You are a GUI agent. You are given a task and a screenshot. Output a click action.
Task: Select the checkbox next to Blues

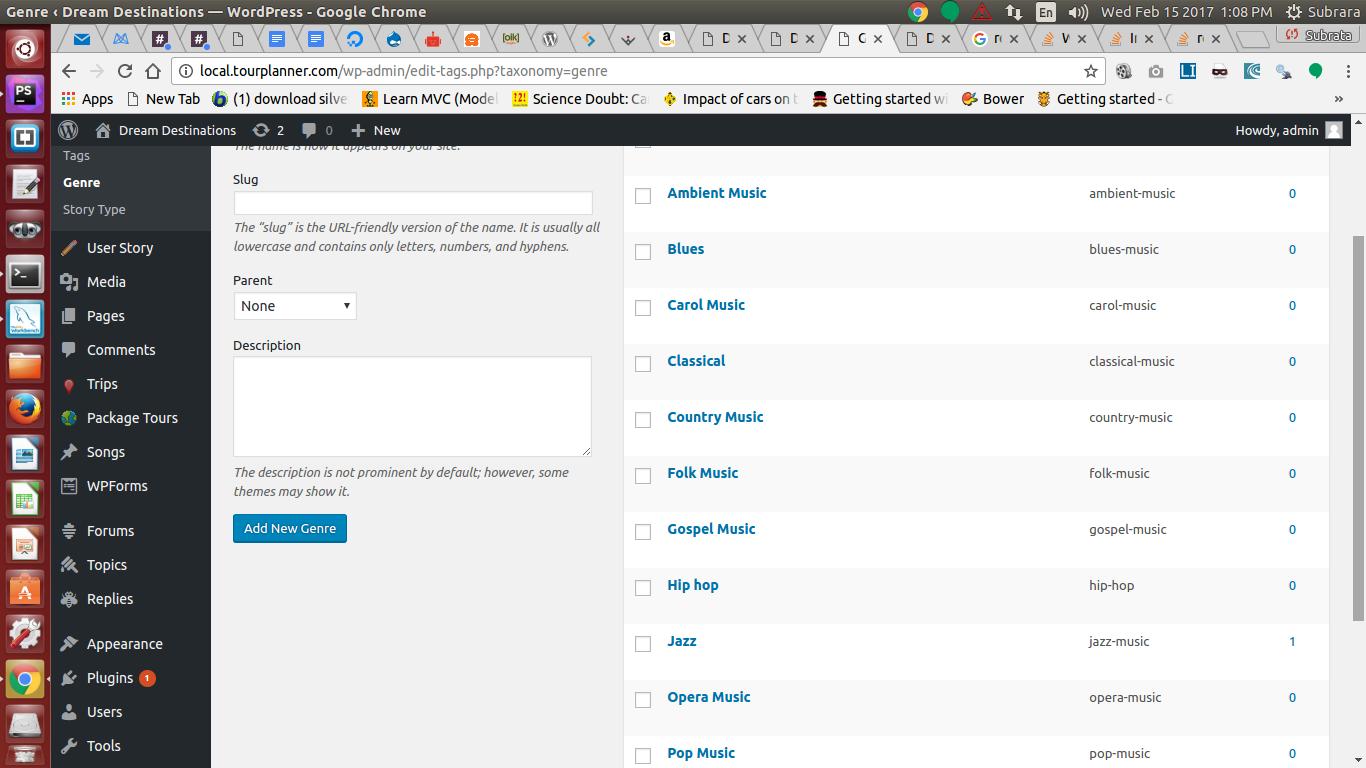(643, 252)
